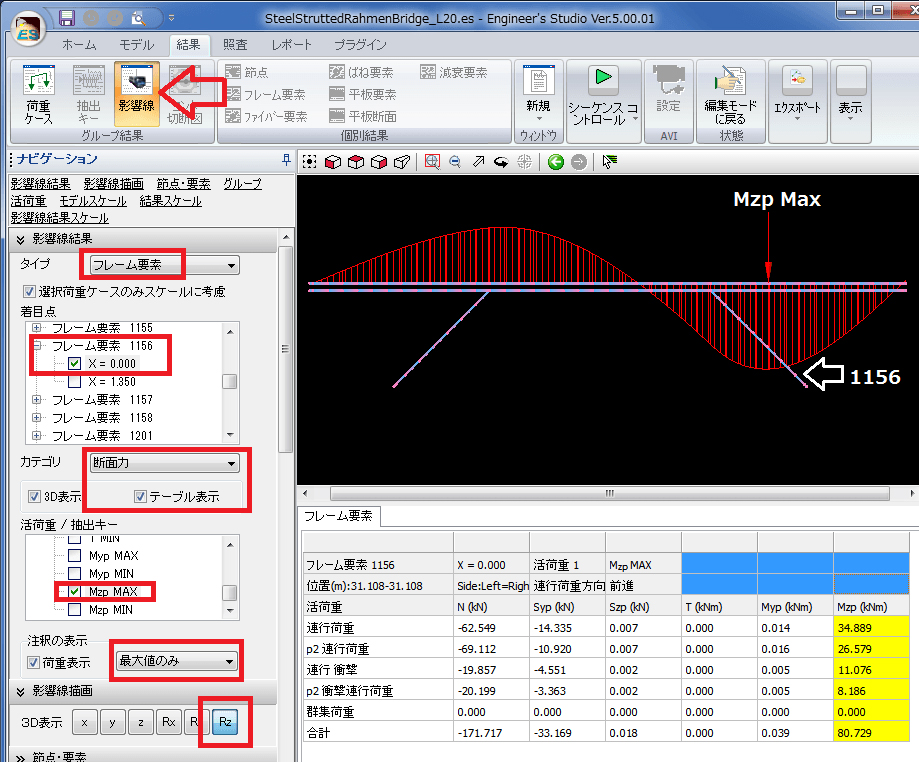The width and height of the screenshot is (919, 762).
Task: Expand フレーム要素 1157 tree node
Action: click(x=37, y=400)
